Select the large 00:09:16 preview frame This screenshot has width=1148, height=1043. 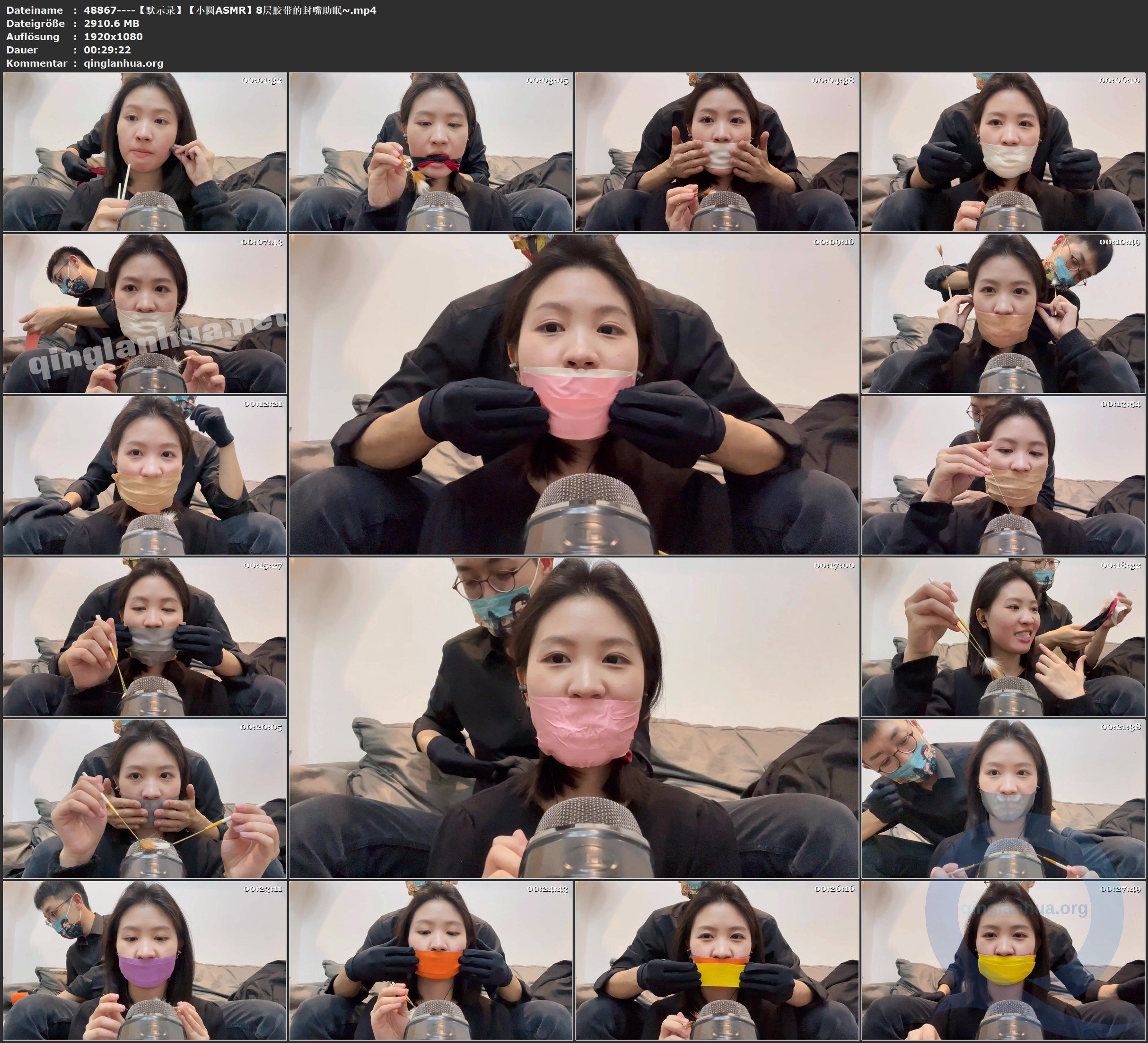[573, 394]
